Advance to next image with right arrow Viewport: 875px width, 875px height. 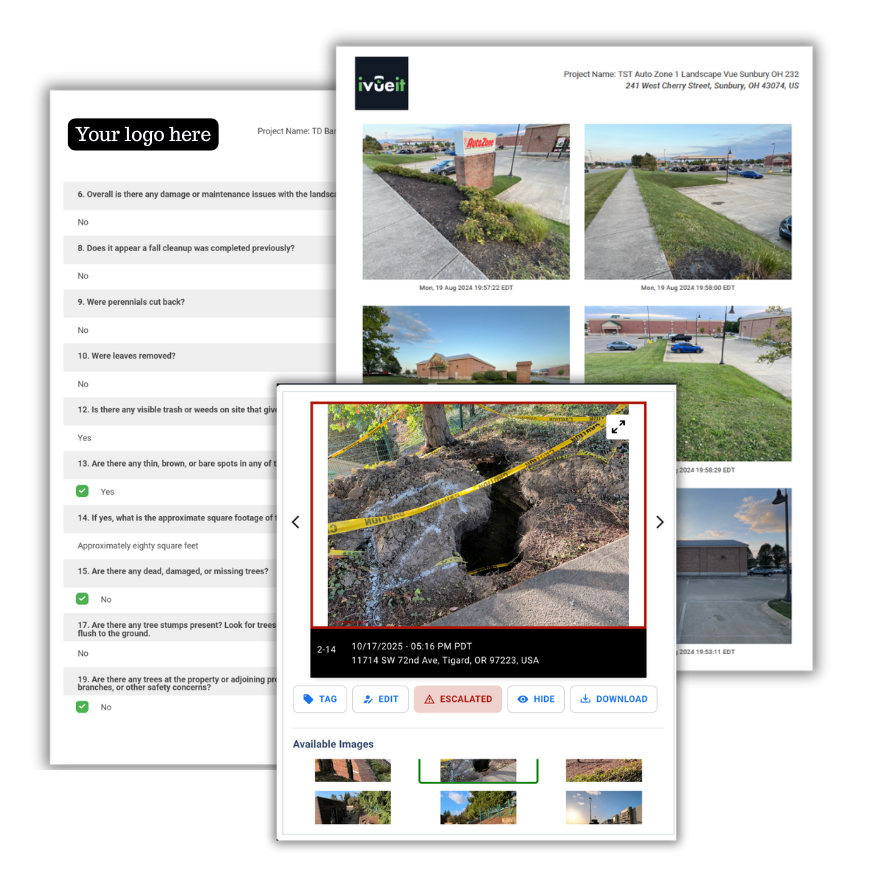[x=660, y=522]
